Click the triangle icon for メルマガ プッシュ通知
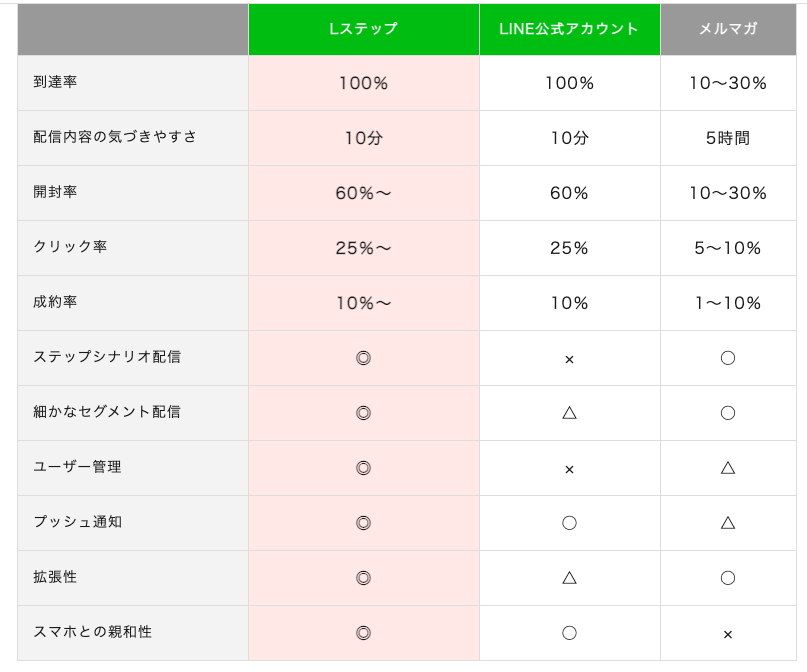 [x=727, y=522]
